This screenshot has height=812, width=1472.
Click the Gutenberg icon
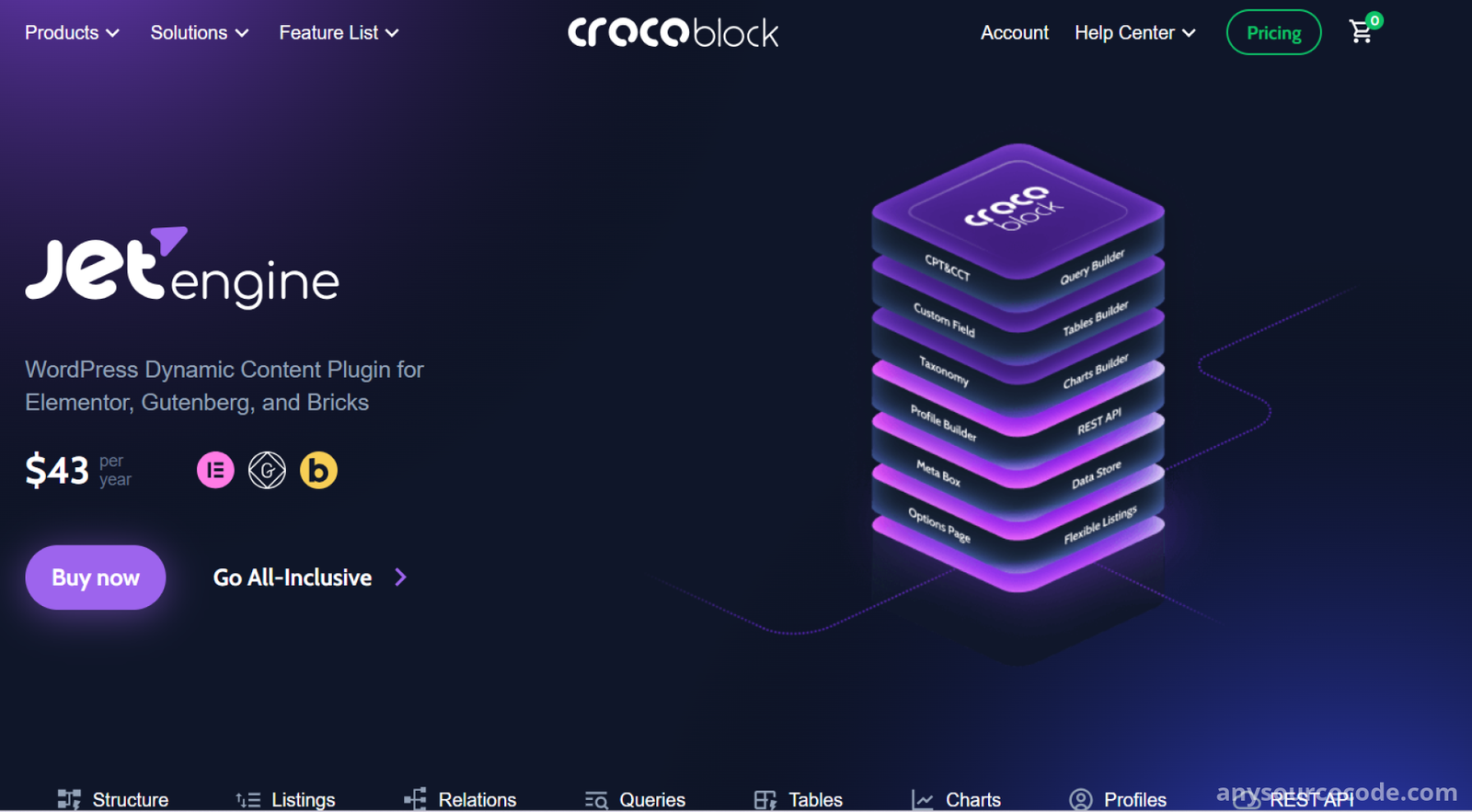coord(267,470)
